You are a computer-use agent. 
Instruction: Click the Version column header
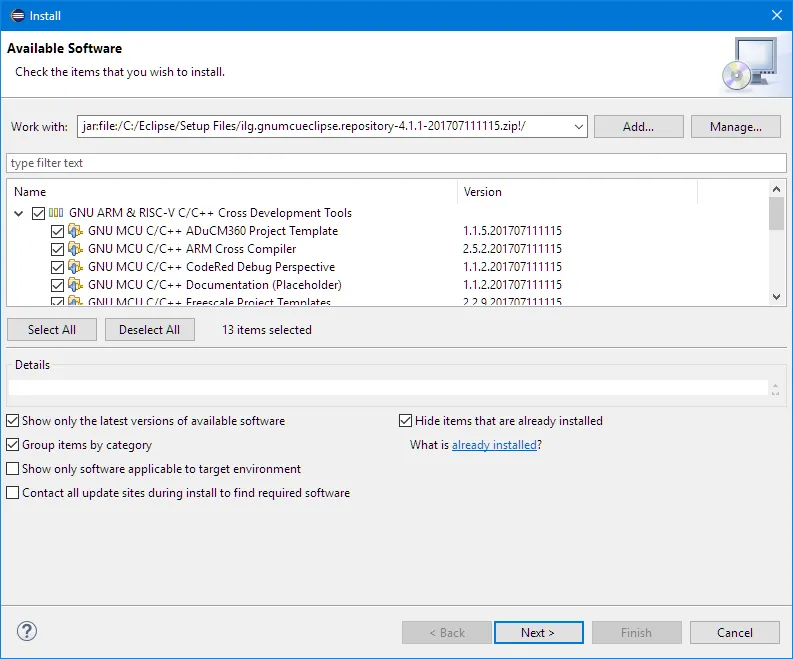coord(577,192)
